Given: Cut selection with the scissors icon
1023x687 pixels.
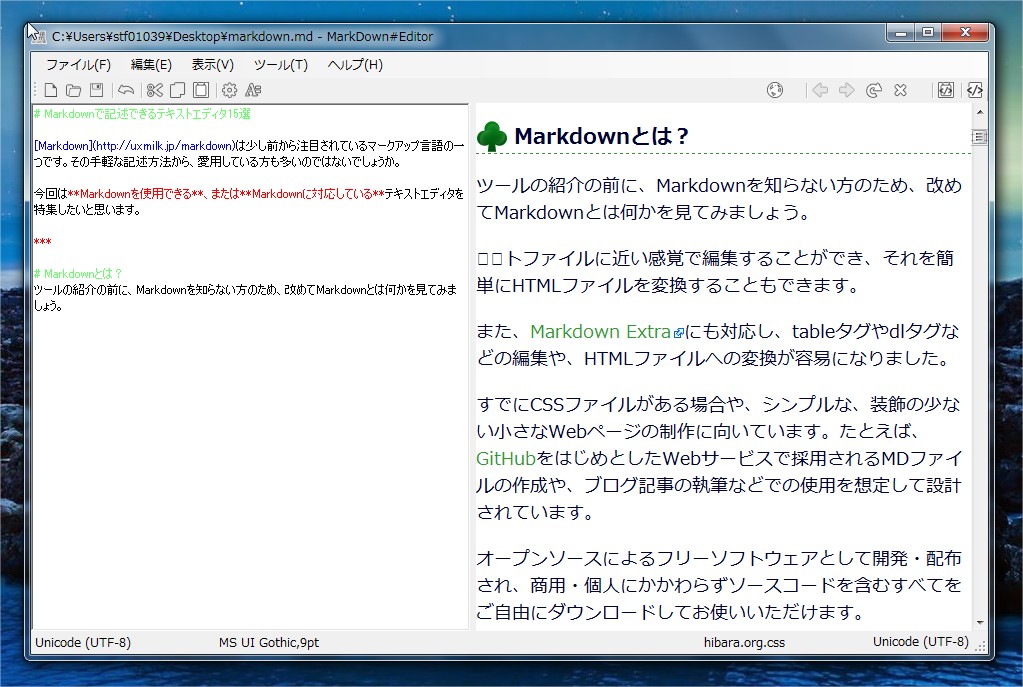Looking at the screenshot, I should pos(154,90).
